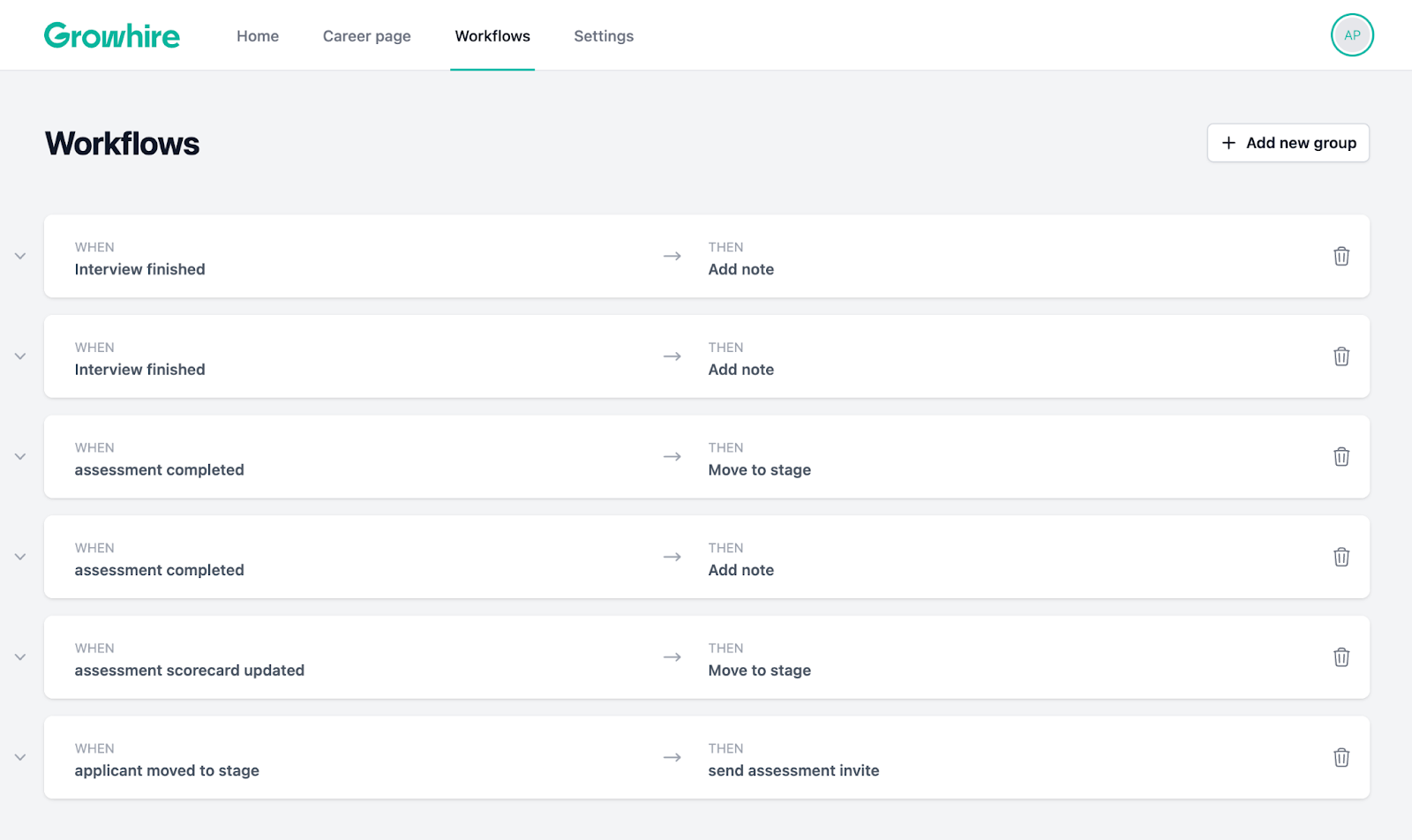Image resolution: width=1412 pixels, height=840 pixels.
Task: Click the 'assessment scorecard updated' trigger text
Action: pyautogui.click(x=190, y=671)
